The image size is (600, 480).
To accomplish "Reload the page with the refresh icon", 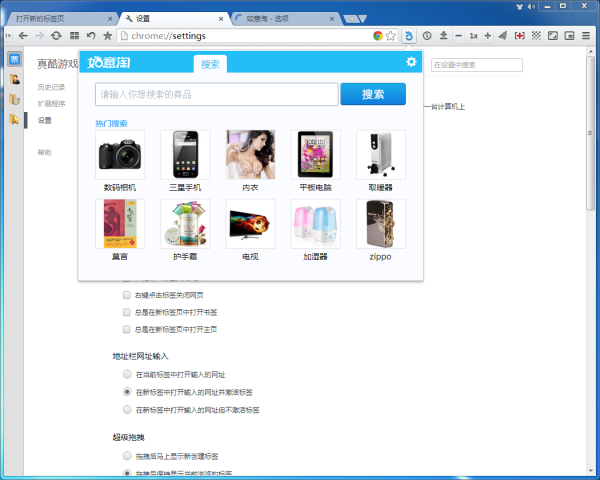I will (x=56, y=36).
